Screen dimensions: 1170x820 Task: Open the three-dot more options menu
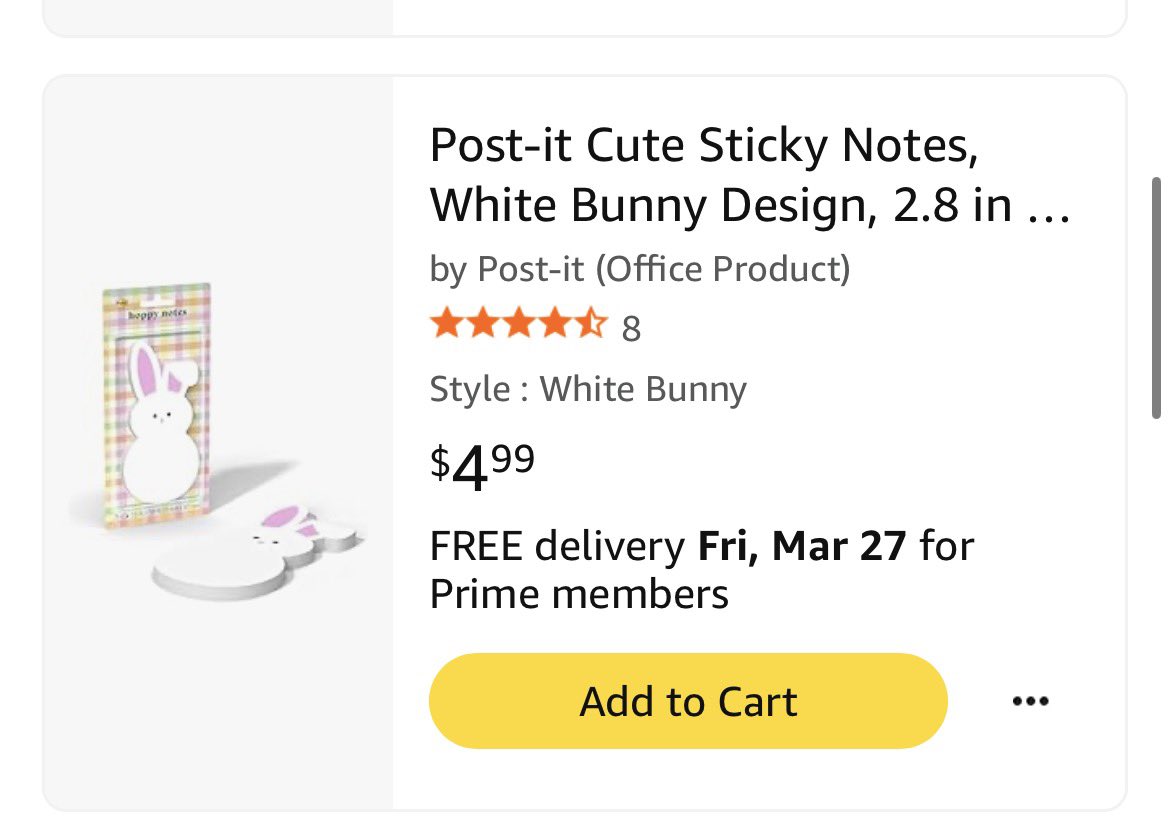pyautogui.click(x=1030, y=702)
